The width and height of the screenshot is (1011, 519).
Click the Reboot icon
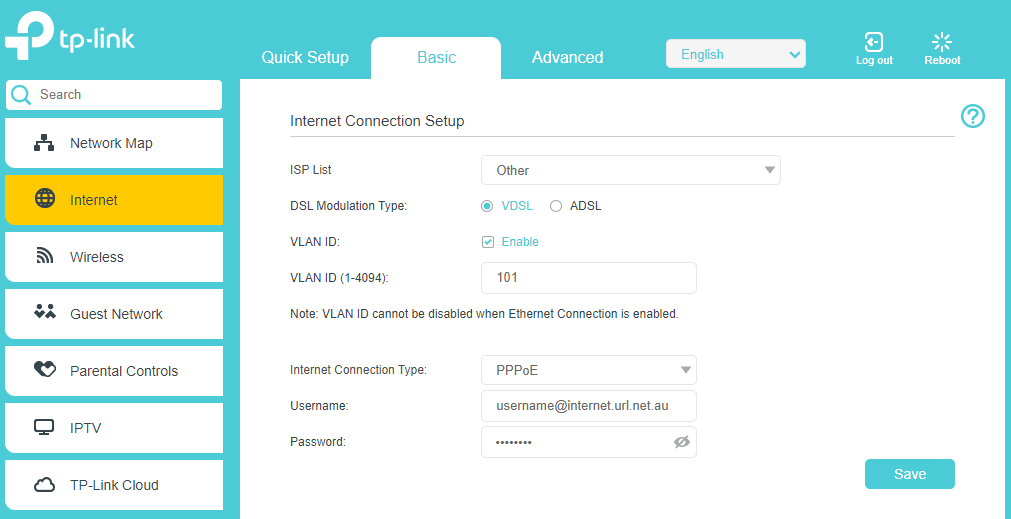[x=942, y=43]
